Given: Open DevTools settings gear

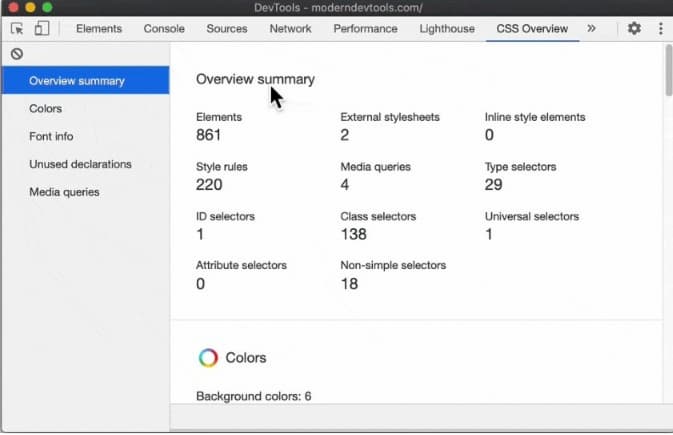Looking at the screenshot, I should tap(634, 28).
